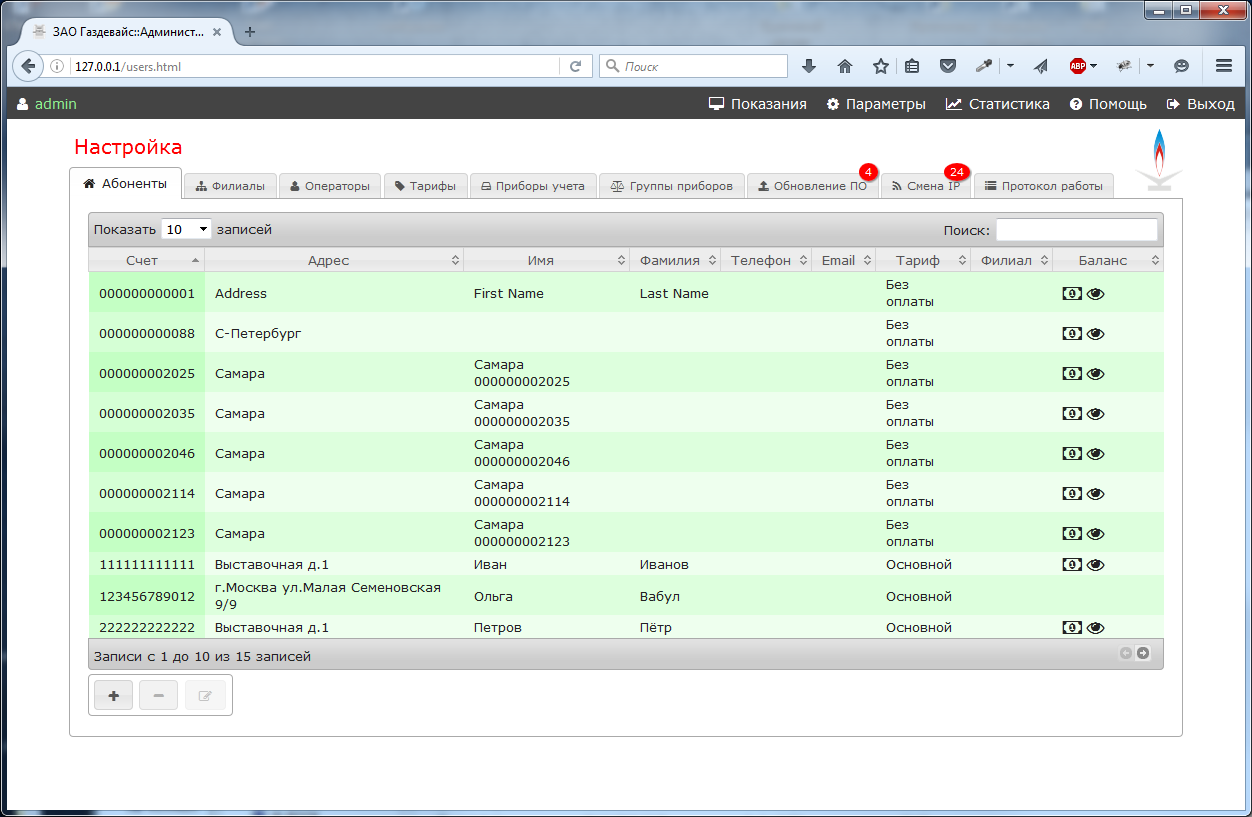This screenshot has height=817, width=1252.
Task: Switch to the Тарифы tab
Action: (426, 186)
